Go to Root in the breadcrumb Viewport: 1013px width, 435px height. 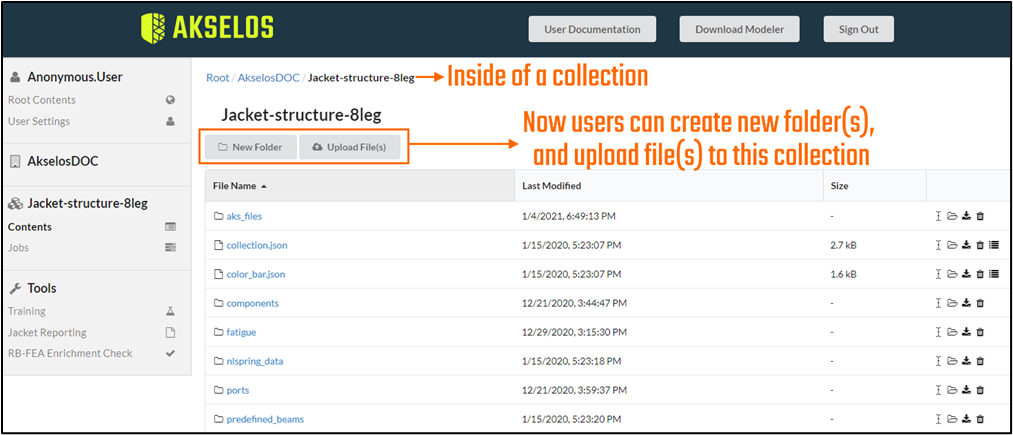click(x=218, y=78)
